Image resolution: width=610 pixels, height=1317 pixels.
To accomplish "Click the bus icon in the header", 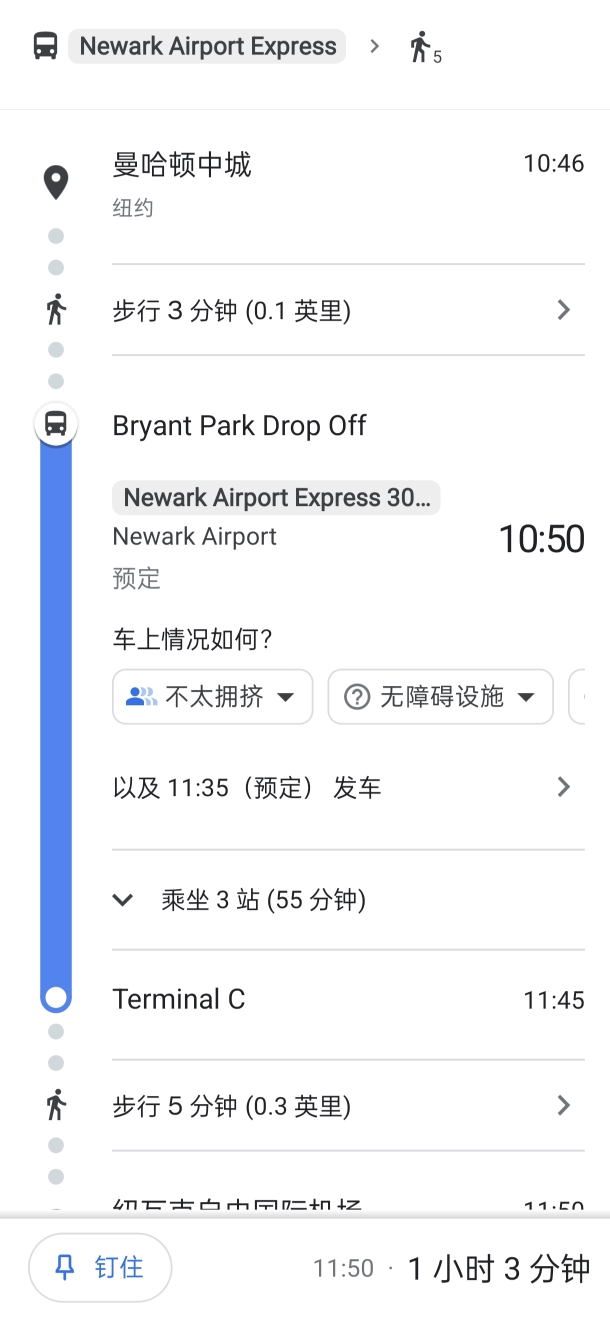I will point(45,46).
